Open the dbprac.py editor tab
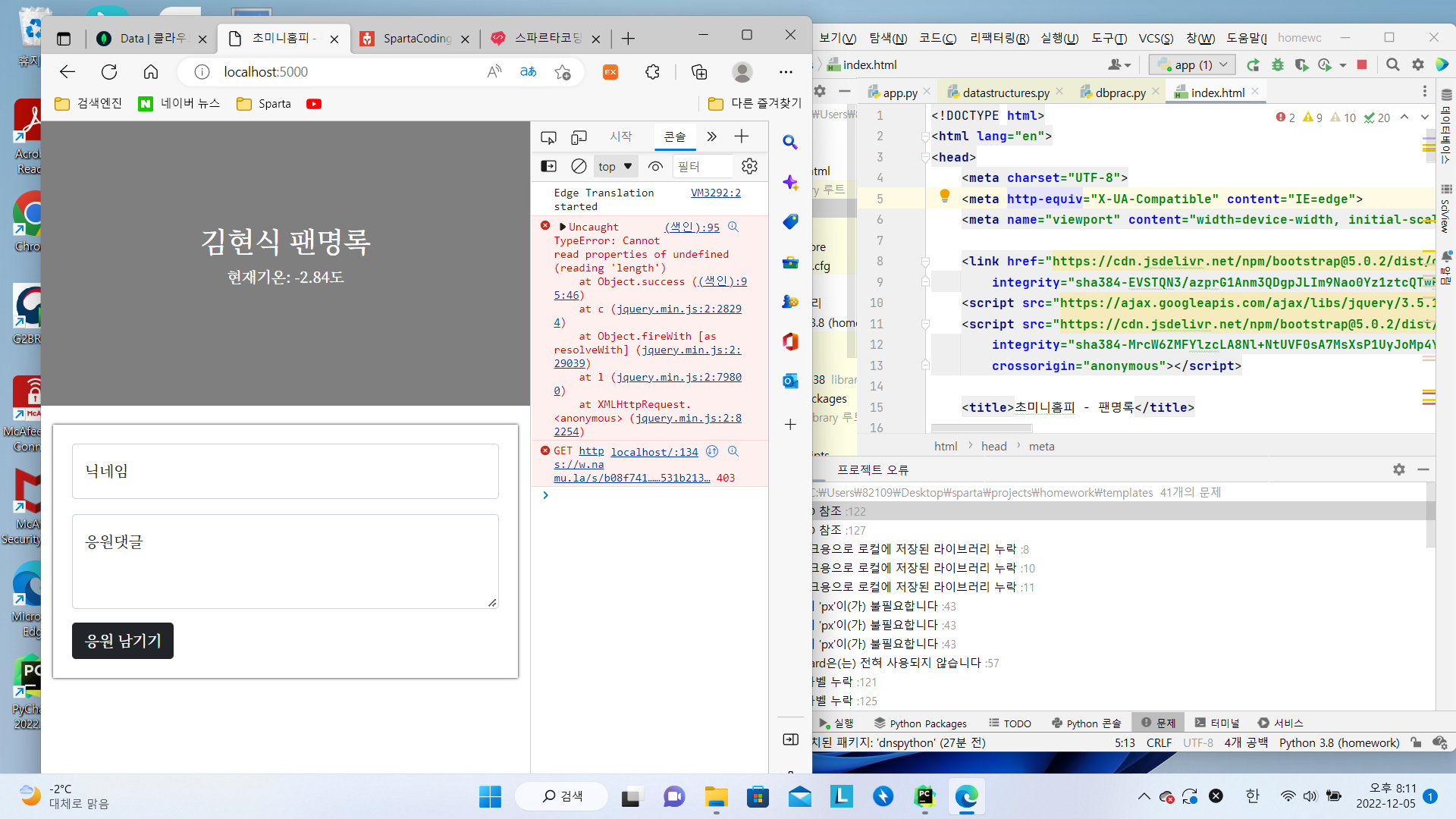The image size is (1456, 819). [x=1120, y=93]
